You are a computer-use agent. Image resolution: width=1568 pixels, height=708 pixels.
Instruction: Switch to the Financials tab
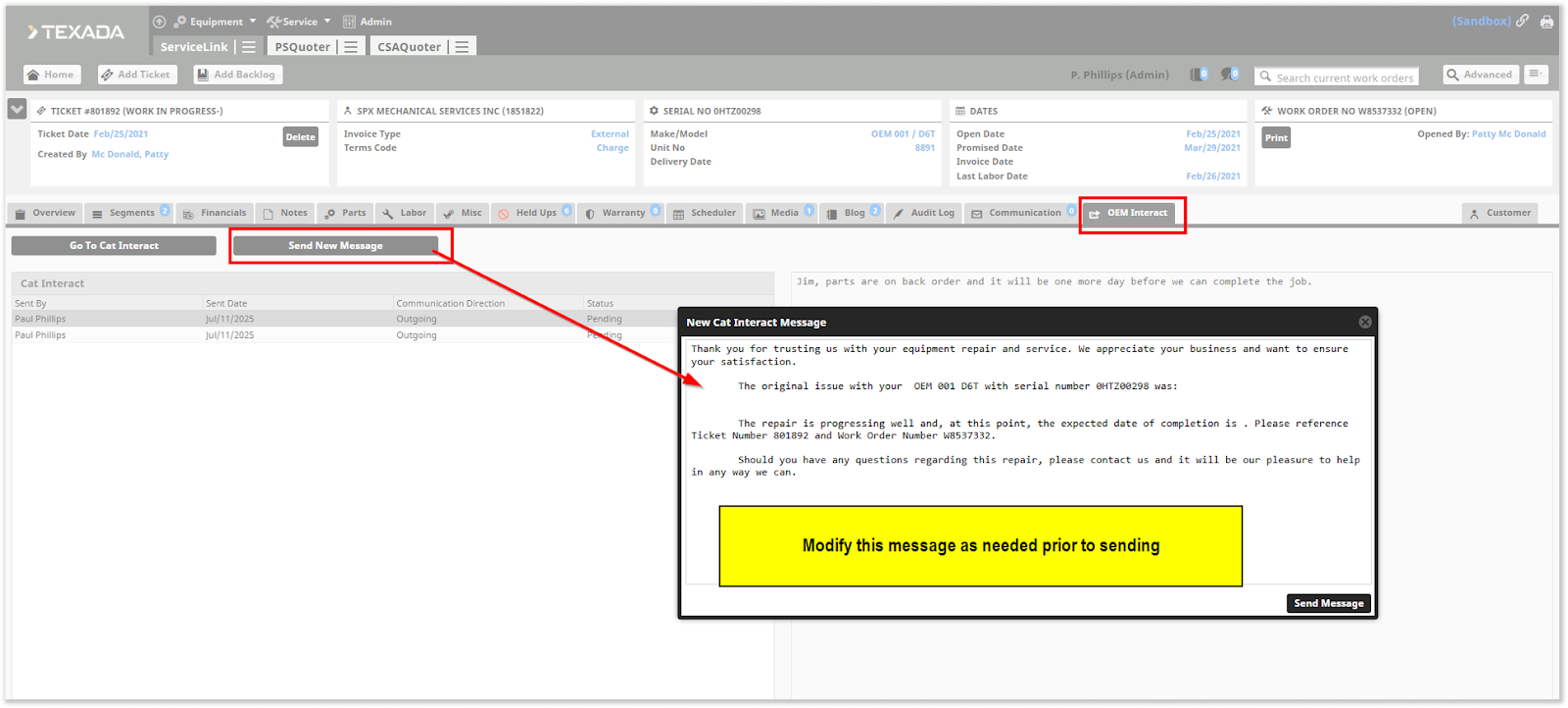pos(215,213)
